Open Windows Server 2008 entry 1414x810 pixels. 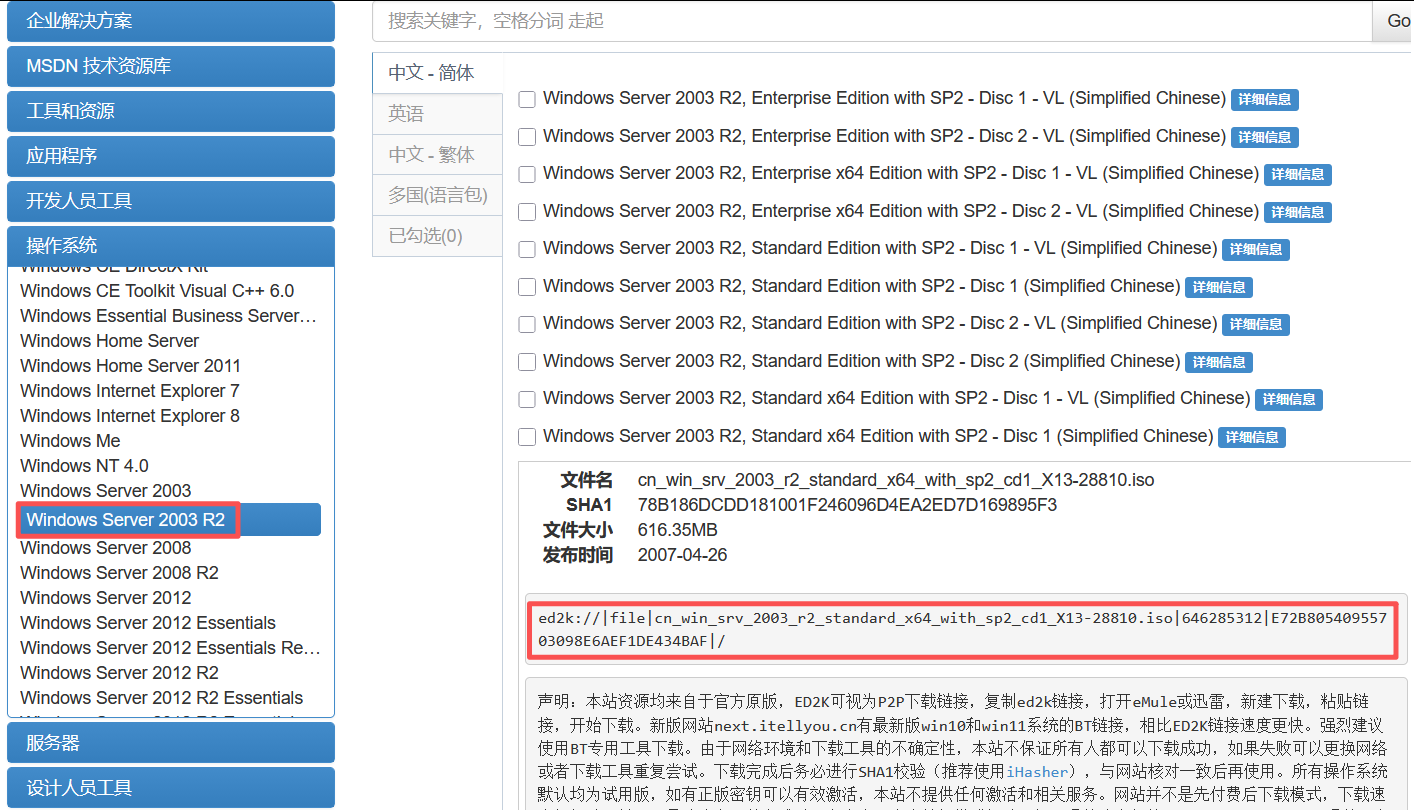click(105, 548)
